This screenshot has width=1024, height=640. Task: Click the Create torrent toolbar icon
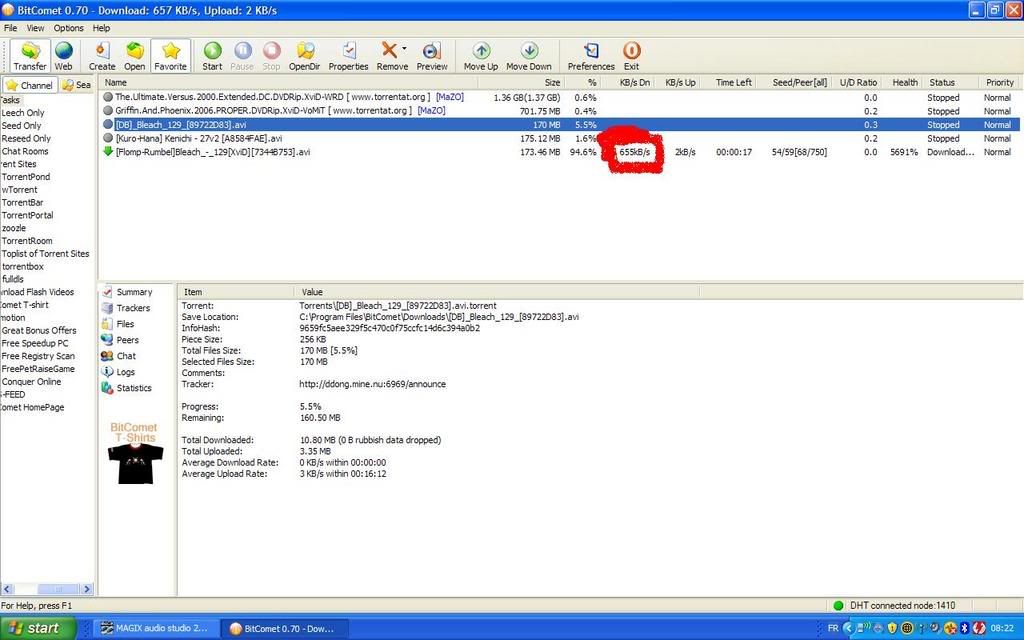(x=102, y=56)
